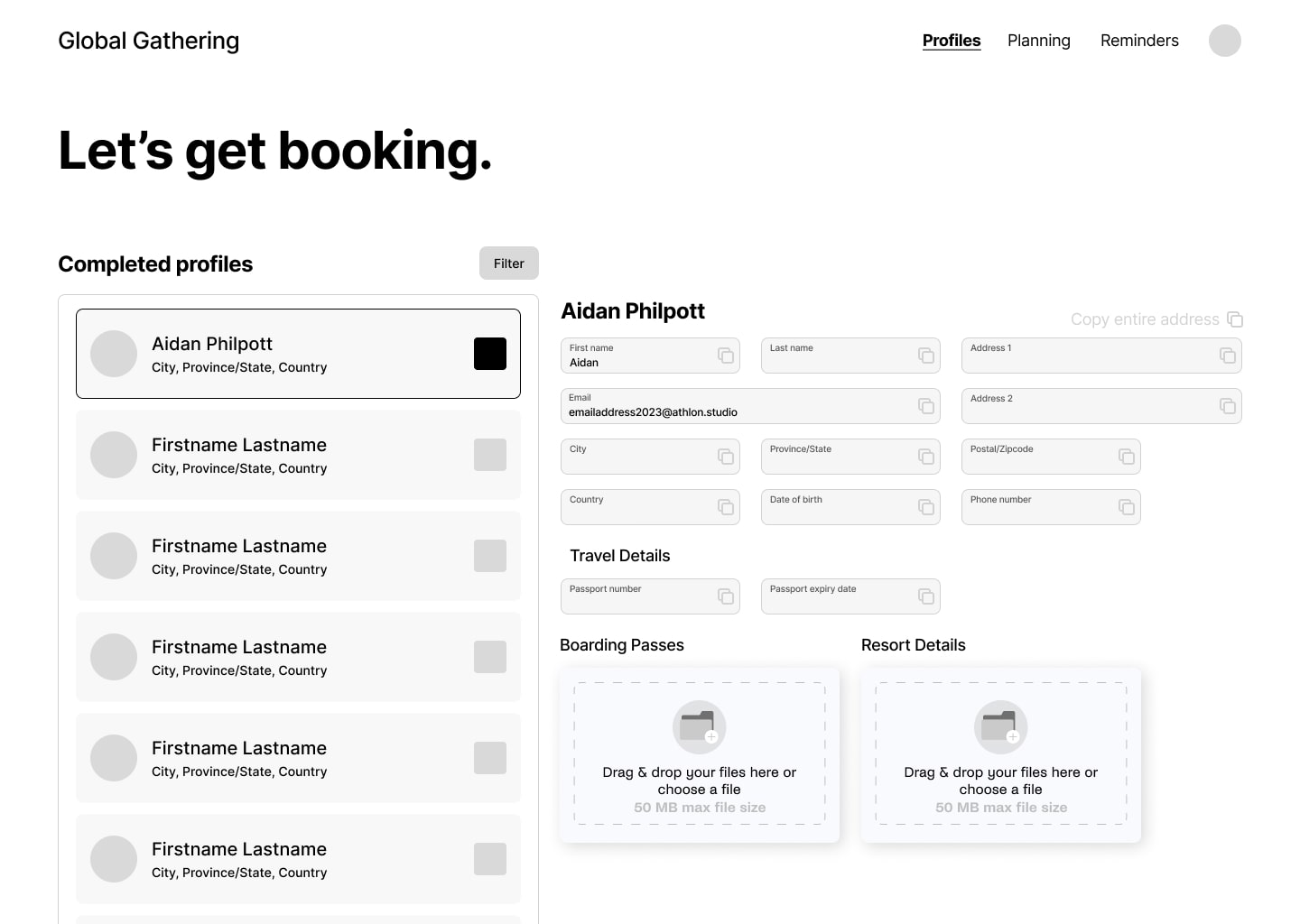Go to Global Gathering home via logo text
This screenshot has width=1300, height=924.
(x=149, y=41)
